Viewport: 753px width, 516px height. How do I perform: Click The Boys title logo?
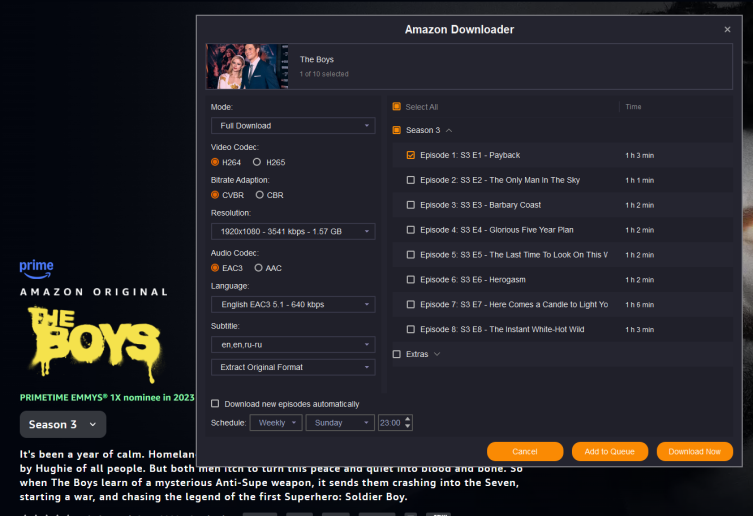tap(95, 344)
